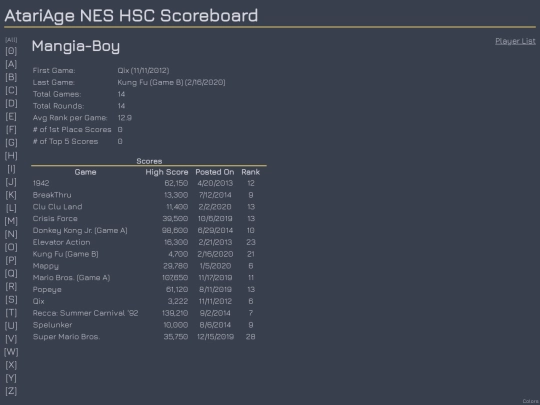Click the 139,210 high score value
540x405 pixels.
175,313
